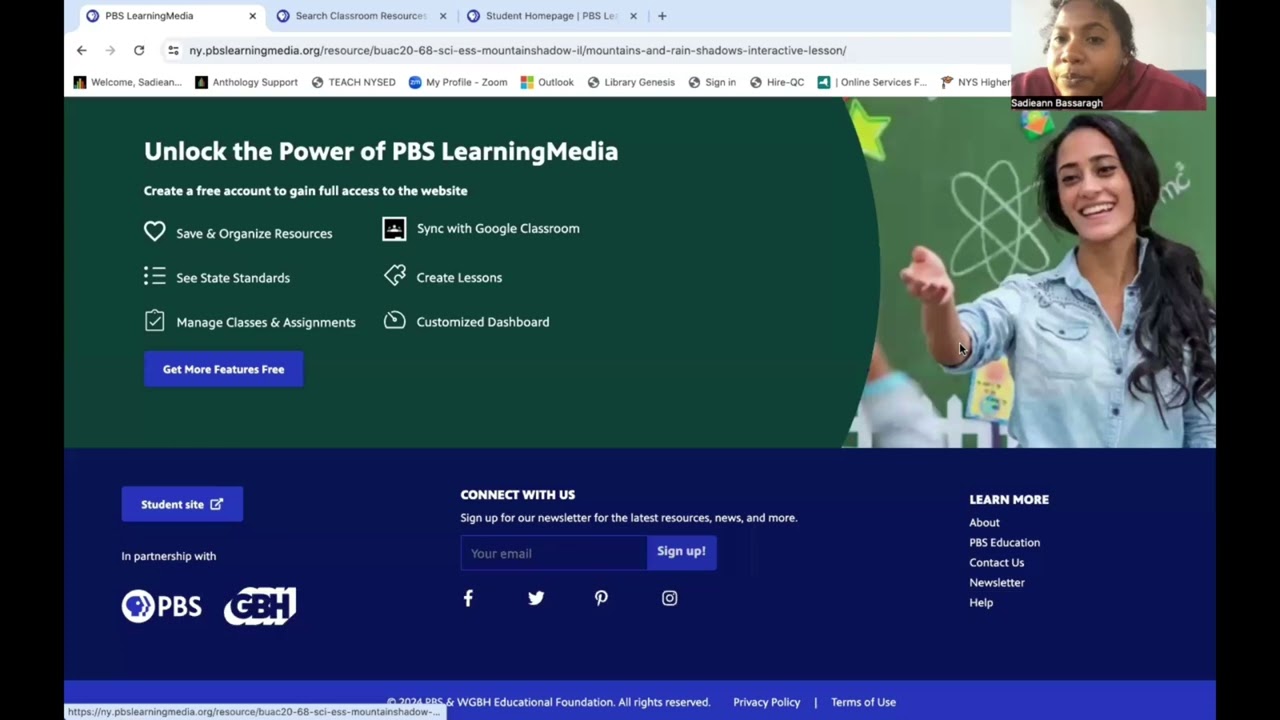Close the PBS LearningMedia tab
This screenshot has height=720, width=1280.
pos(253,16)
